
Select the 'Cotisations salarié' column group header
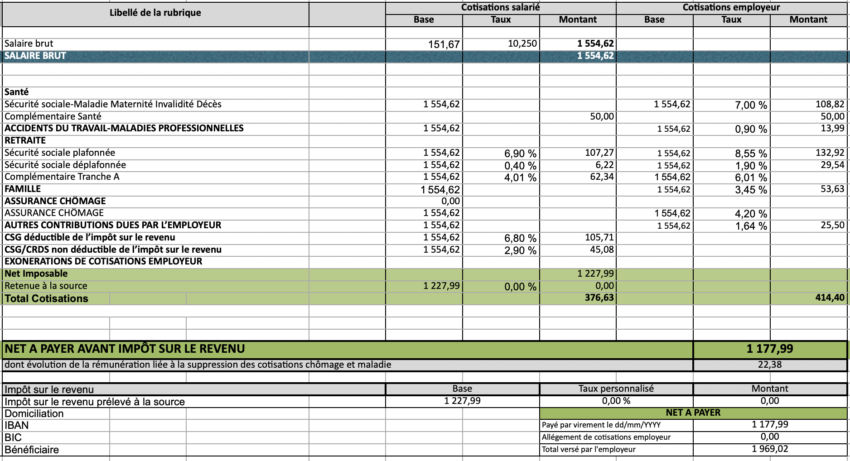[x=500, y=7]
